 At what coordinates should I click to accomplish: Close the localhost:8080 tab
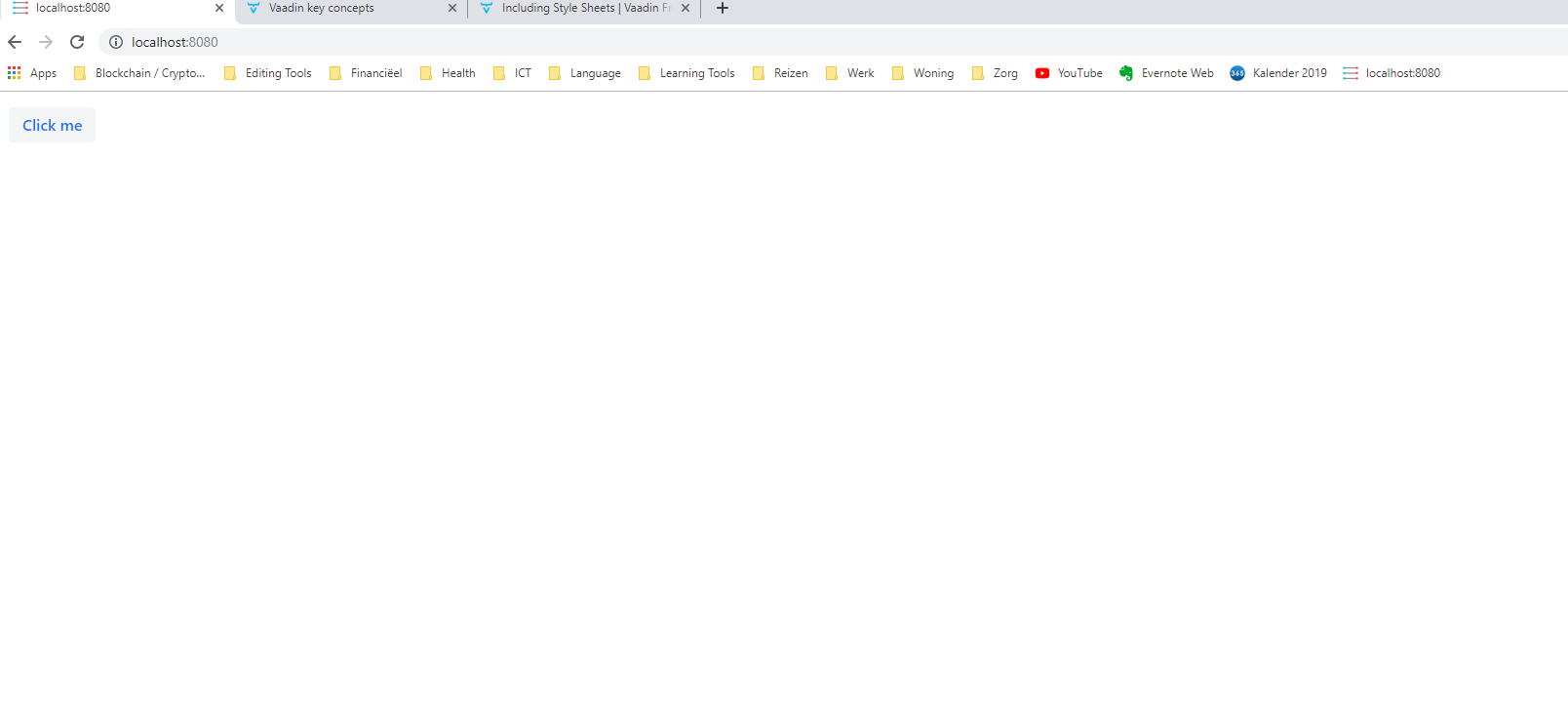tap(219, 8)
